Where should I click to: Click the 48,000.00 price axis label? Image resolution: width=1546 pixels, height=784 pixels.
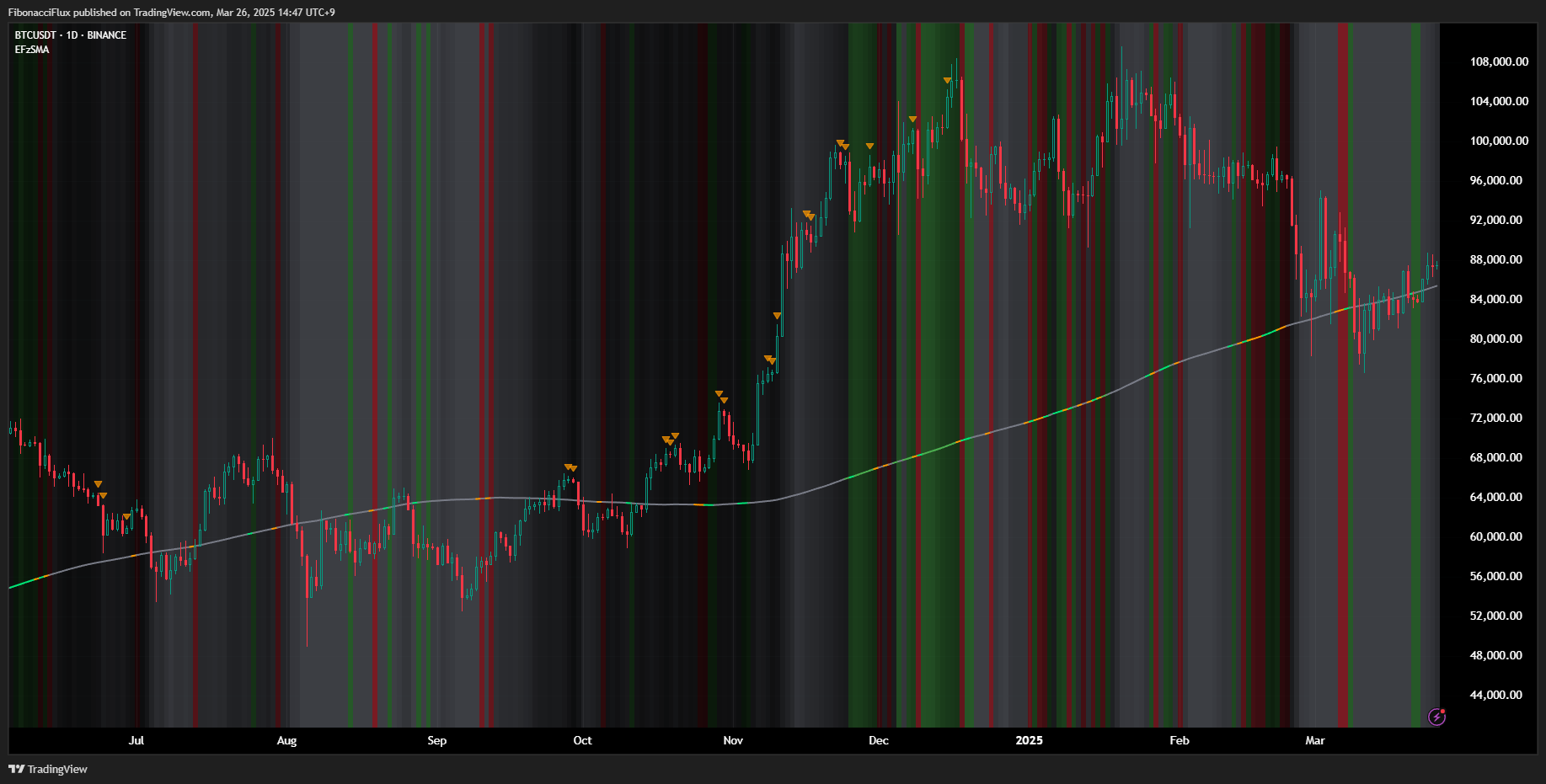(x=1496, y=655)
